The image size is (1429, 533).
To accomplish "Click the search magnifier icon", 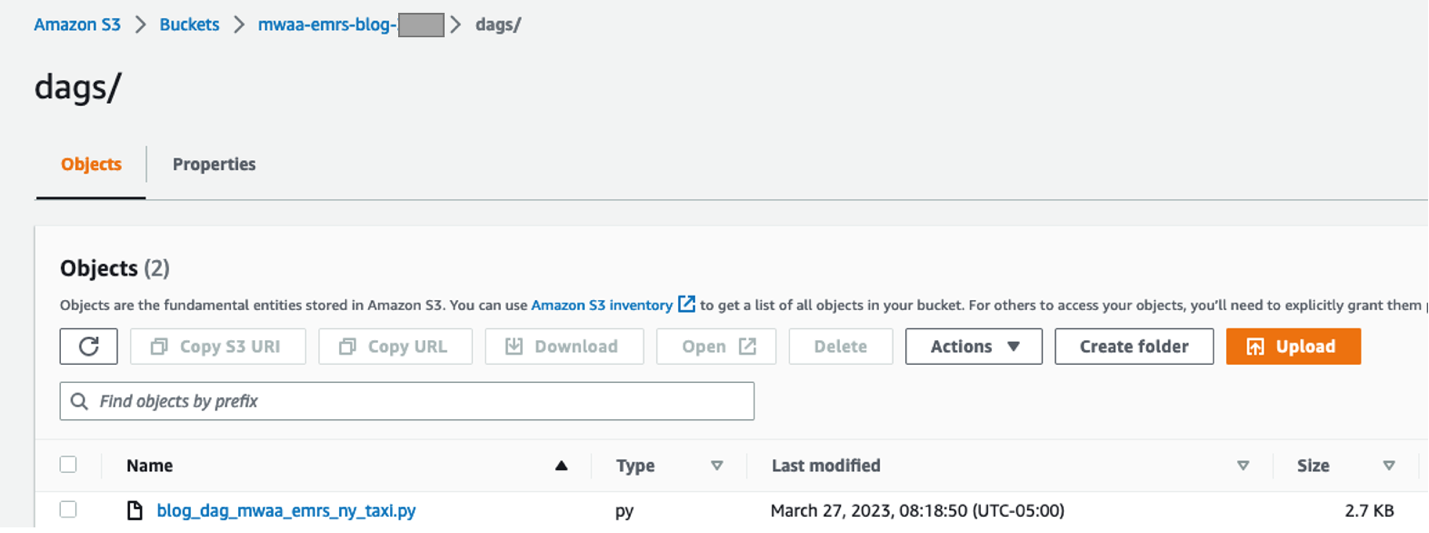I will click(80, 401).
